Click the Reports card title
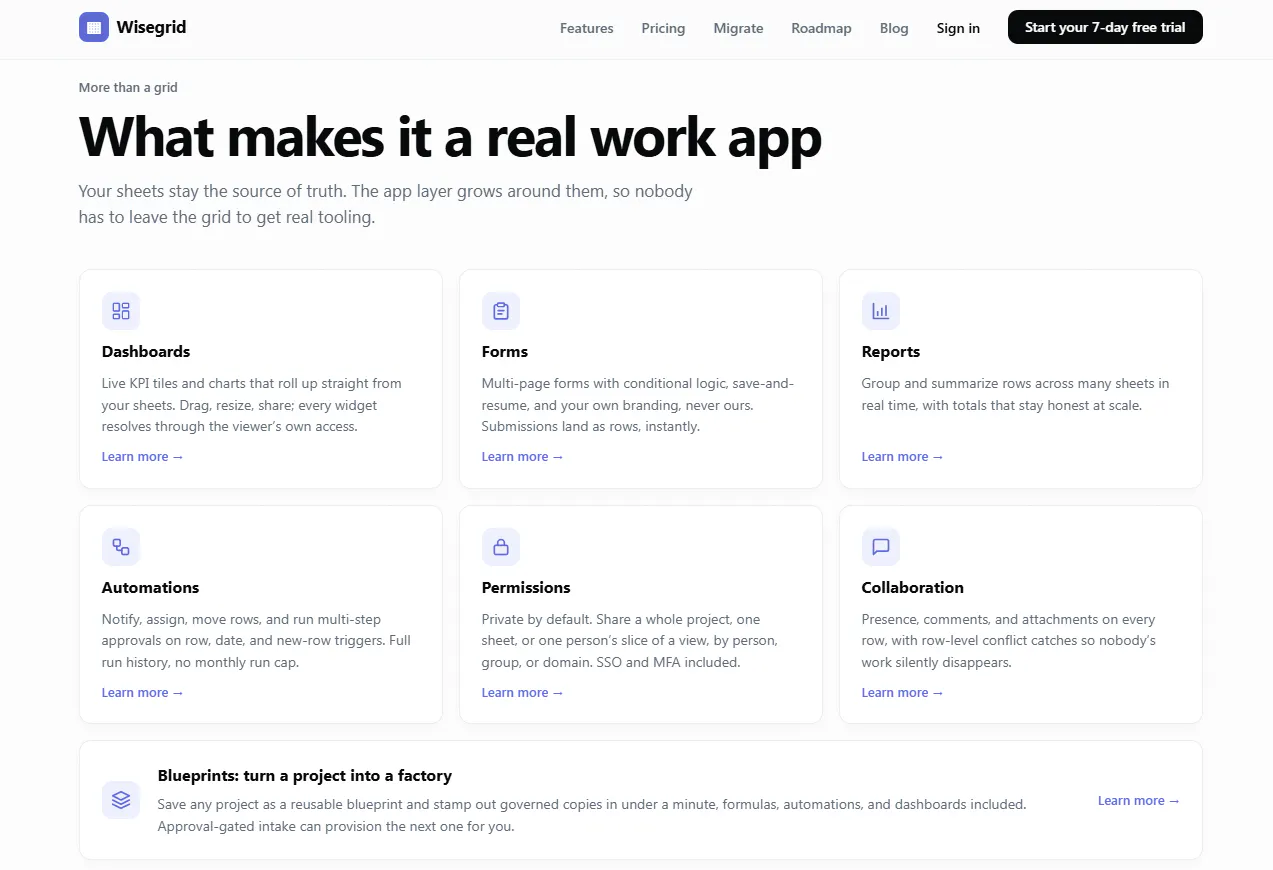Image resolution: width=1273 pixels, height=870 pixels. 891,352
